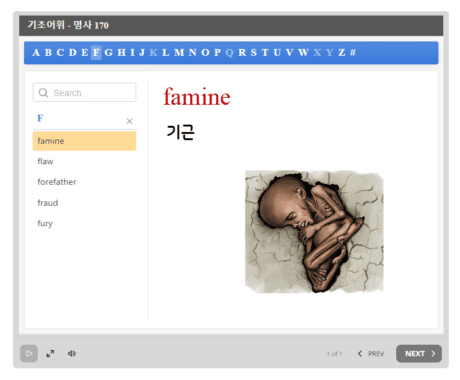Viewport: 460px width, 380px height.
Task: Jump to letter D in alphabet bar
Action: pyautogui.click(x=73, y=53)
